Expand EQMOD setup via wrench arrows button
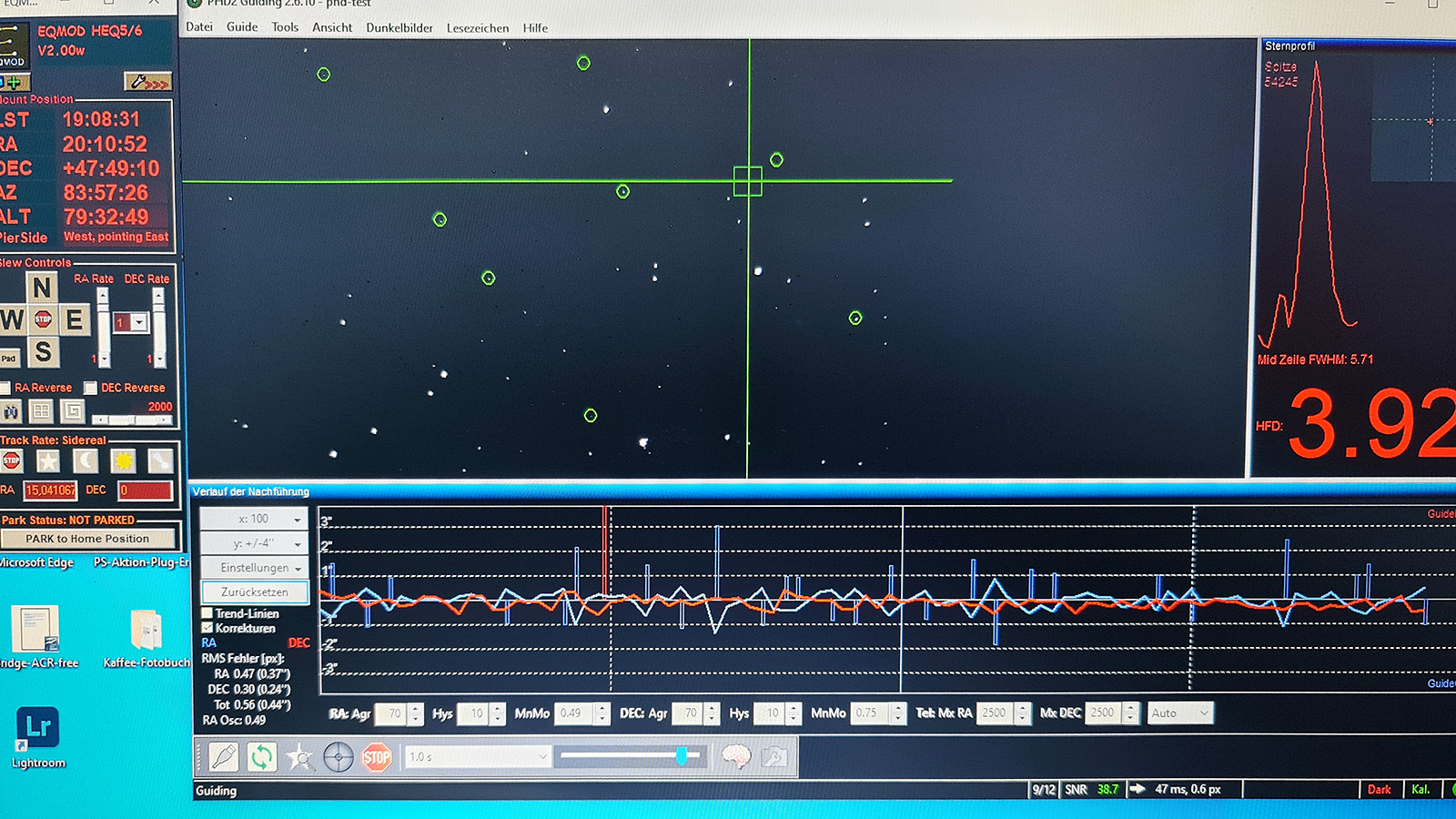This screenshot has width=1456, height=819. point(147,82)
